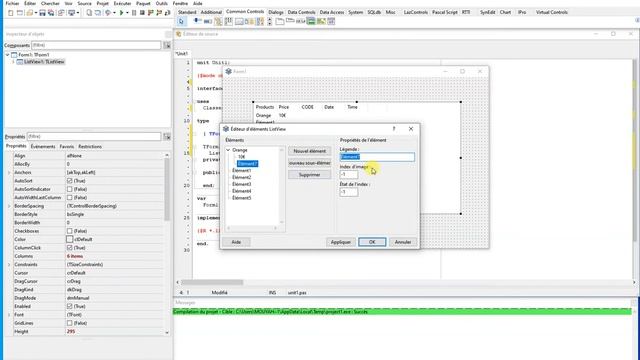Click the Annuler button
640x360 pixels.
click(403, 242)
